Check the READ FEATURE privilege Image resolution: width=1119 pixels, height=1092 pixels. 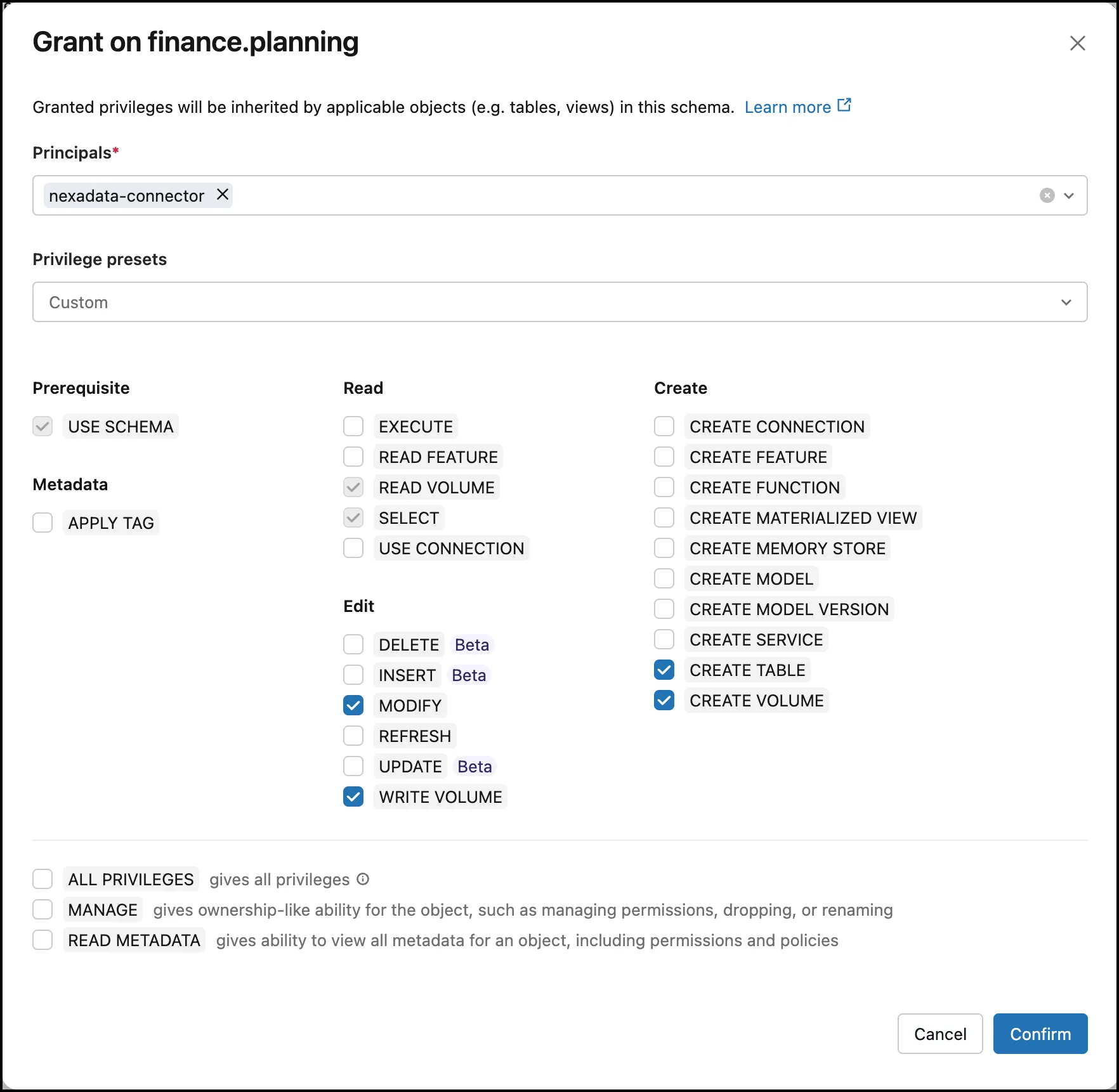click(x=353, y=457)
